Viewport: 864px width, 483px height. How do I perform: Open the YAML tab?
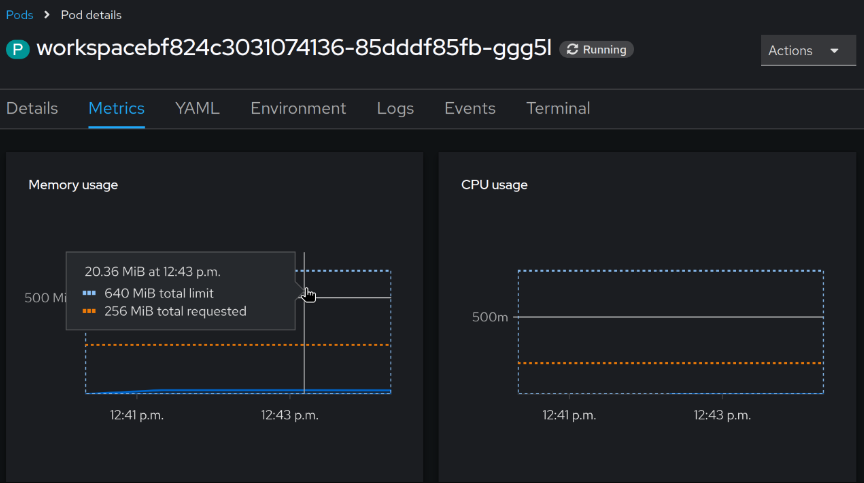[x=197, y=108]
